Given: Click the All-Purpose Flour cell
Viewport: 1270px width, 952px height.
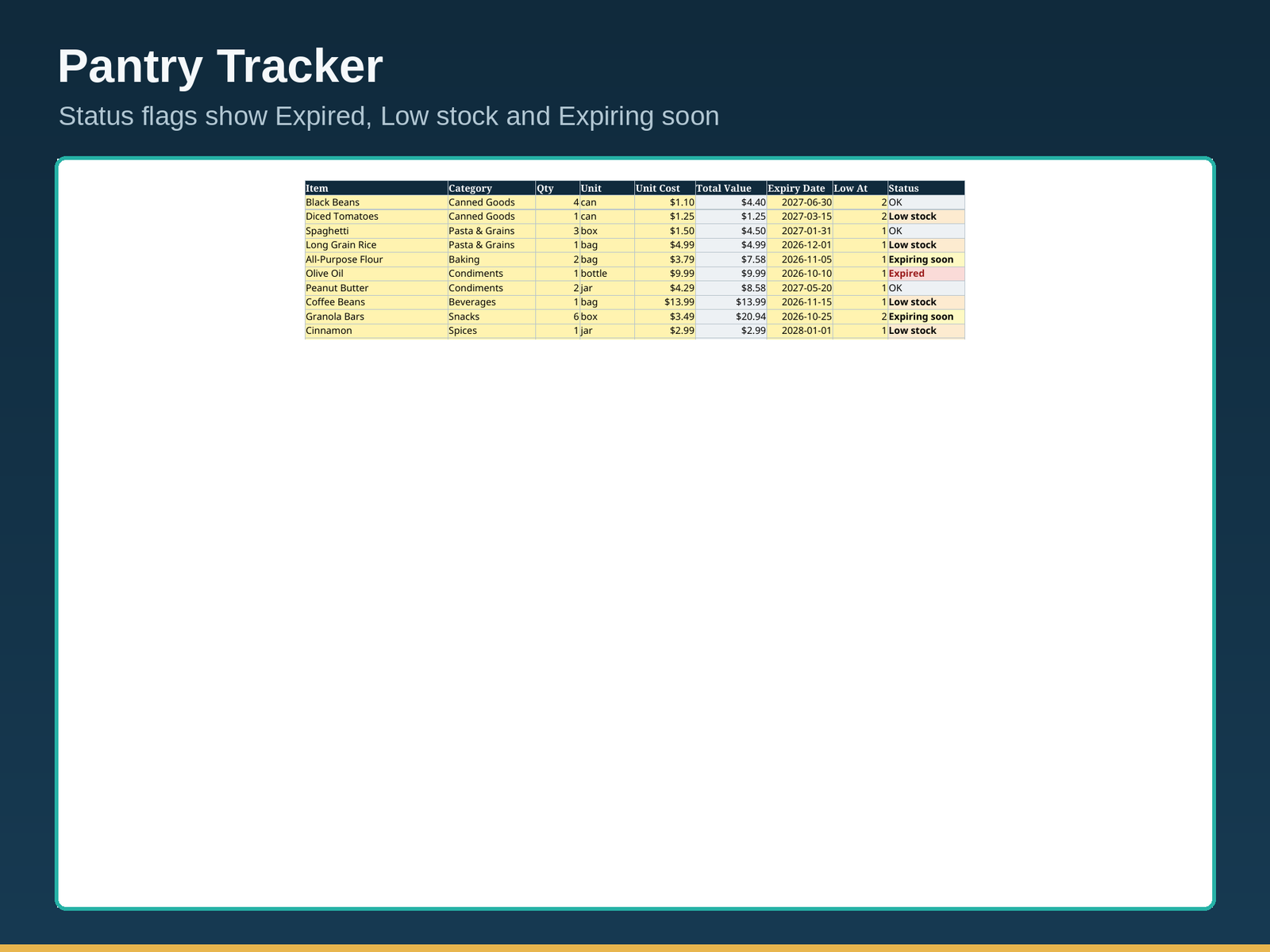Looking at the screenshot, I should (x=376, y=259).
